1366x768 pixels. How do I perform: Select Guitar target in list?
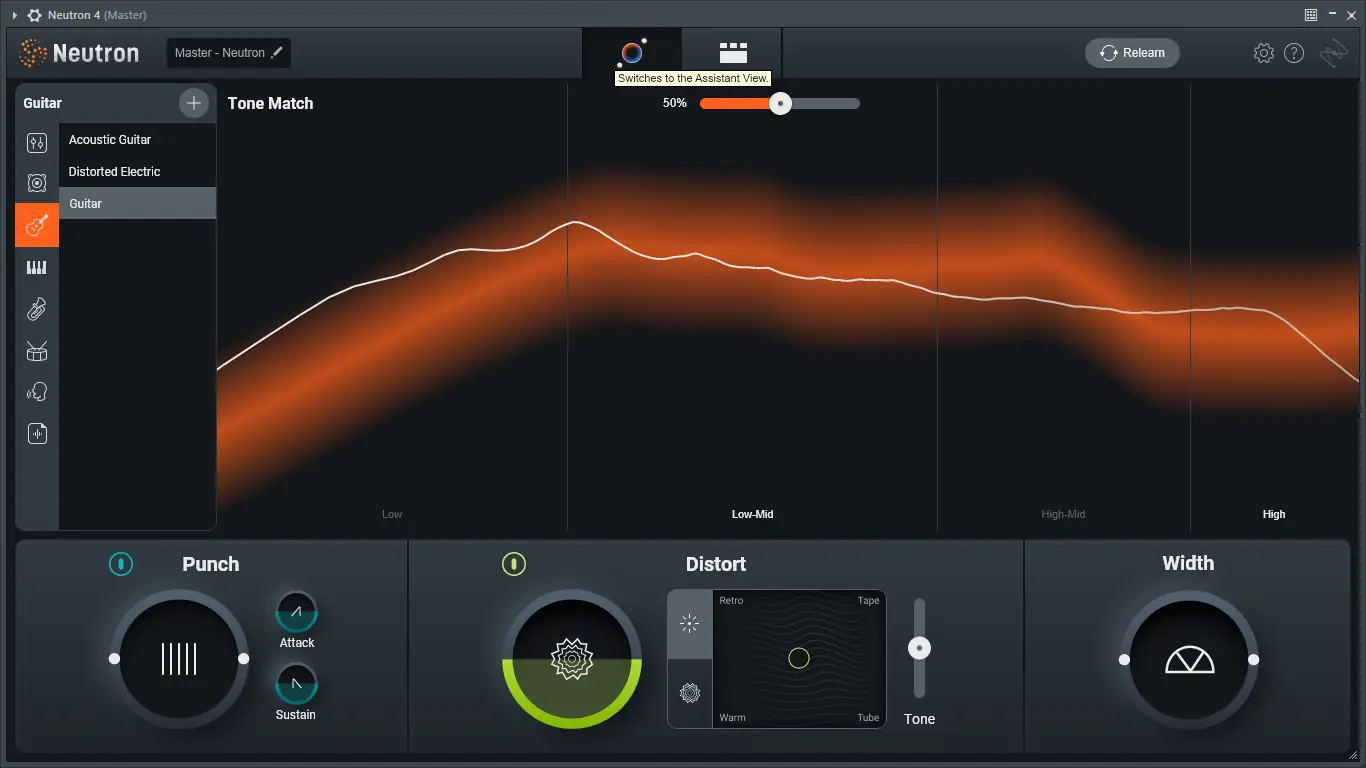tap(137, 203)
